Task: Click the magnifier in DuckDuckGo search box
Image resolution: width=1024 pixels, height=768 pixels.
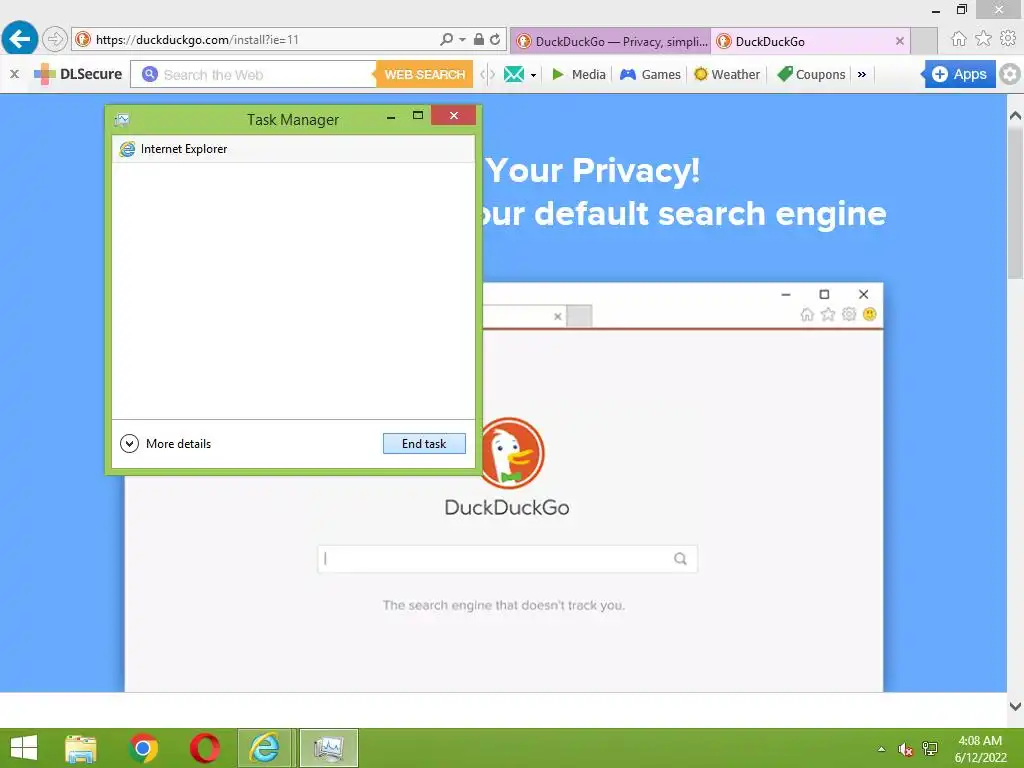Action: coord(680,559)
